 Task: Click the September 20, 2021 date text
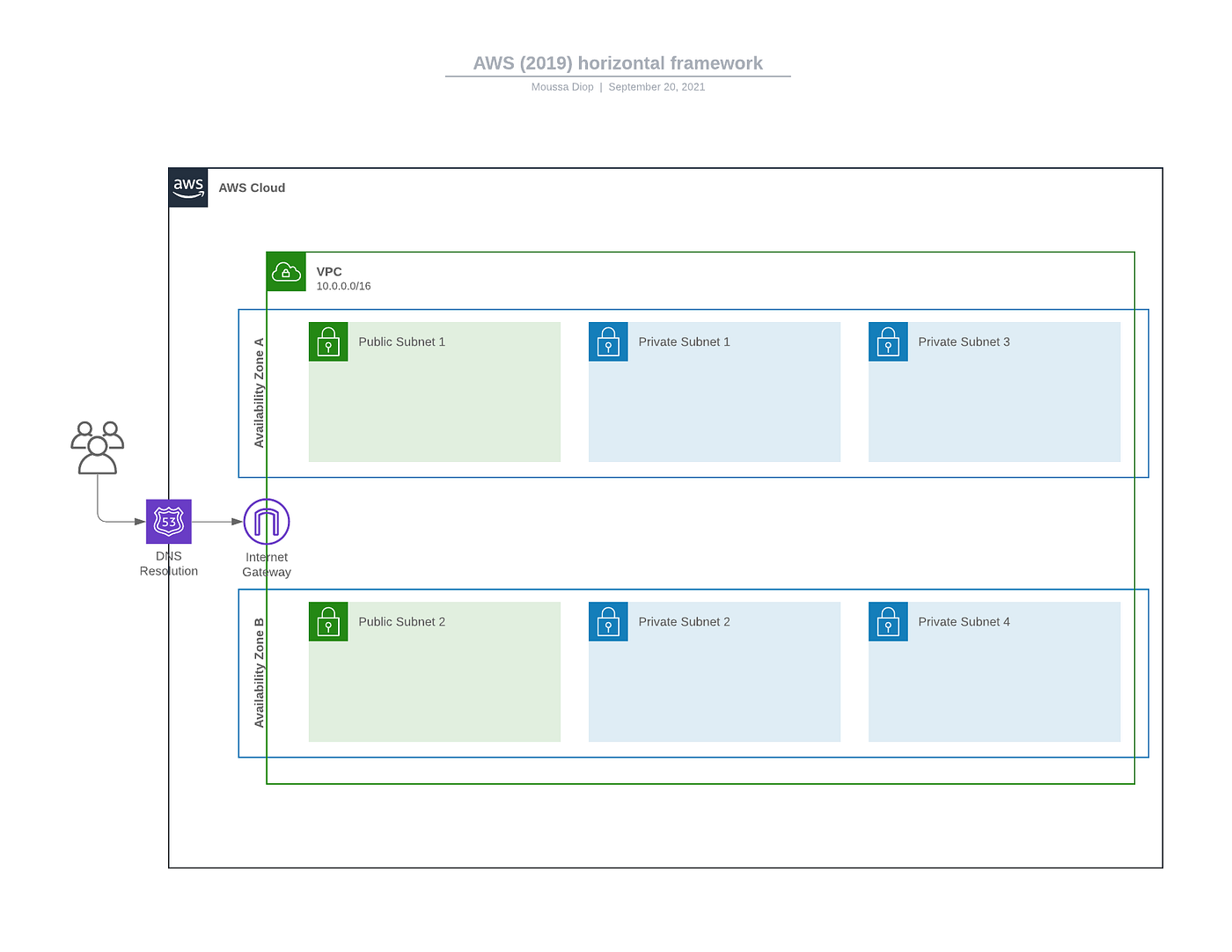(x=656, y=86)
